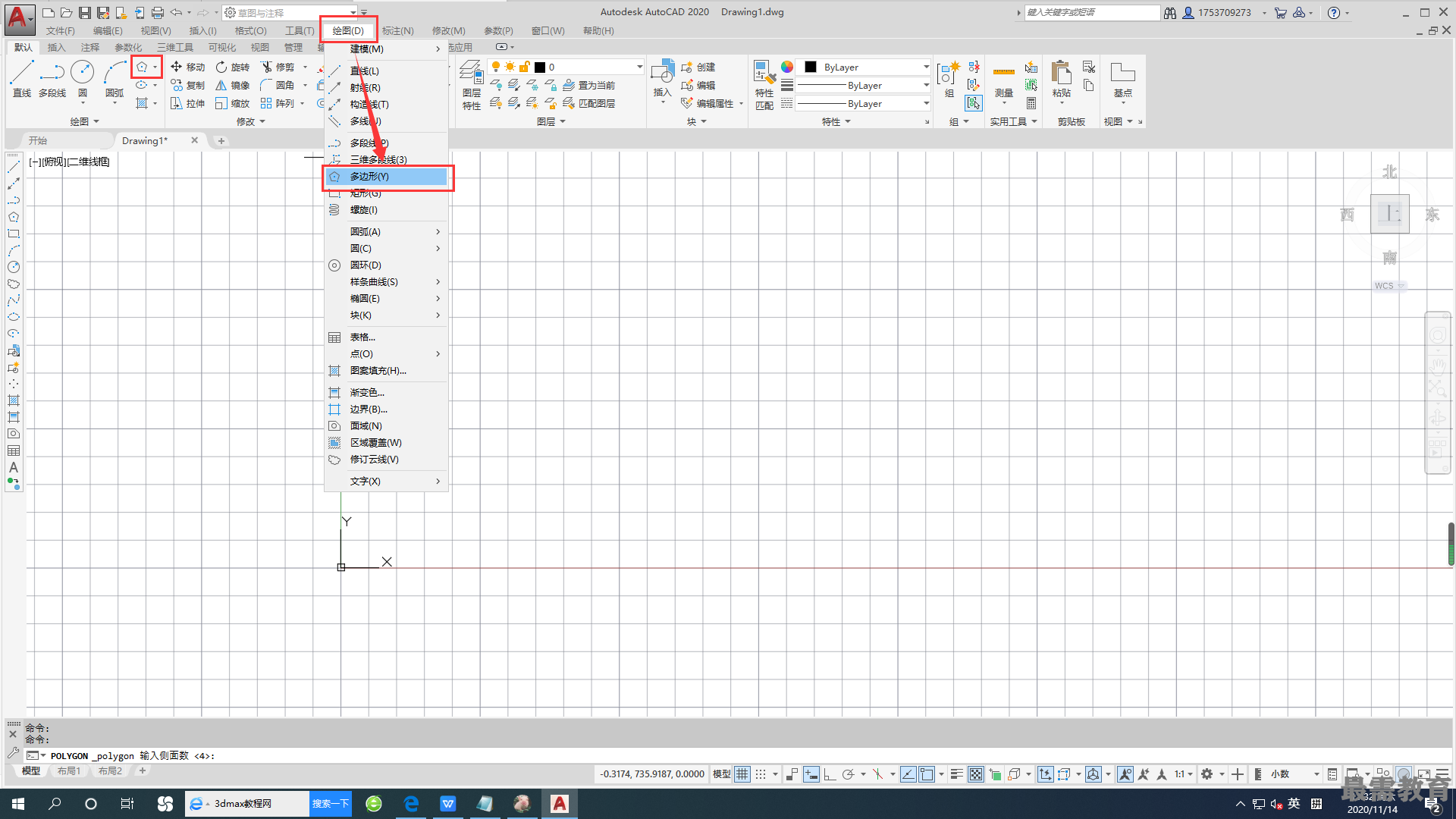Select the Polyline (多段线) ribbon tool

click(52, 78)
